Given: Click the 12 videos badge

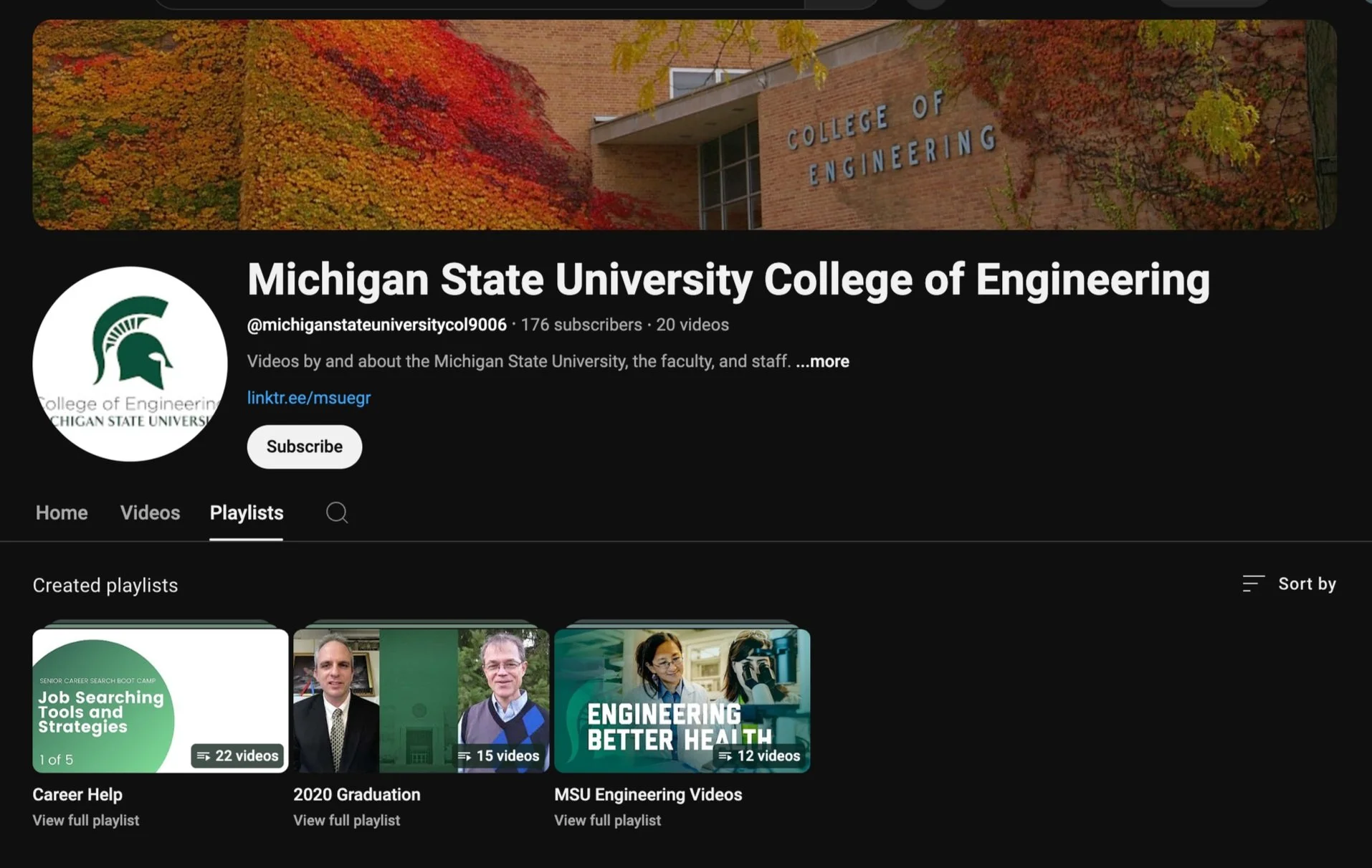Looking at the screenshot, I should 759,755.
